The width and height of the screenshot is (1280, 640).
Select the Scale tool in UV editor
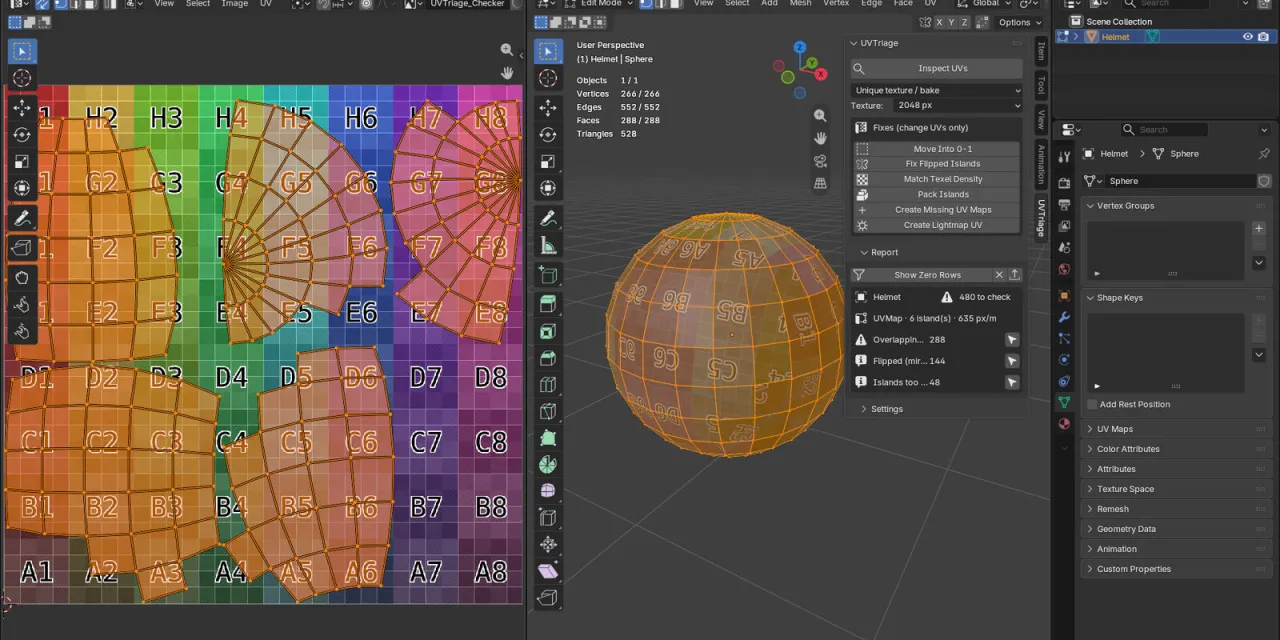22,161
